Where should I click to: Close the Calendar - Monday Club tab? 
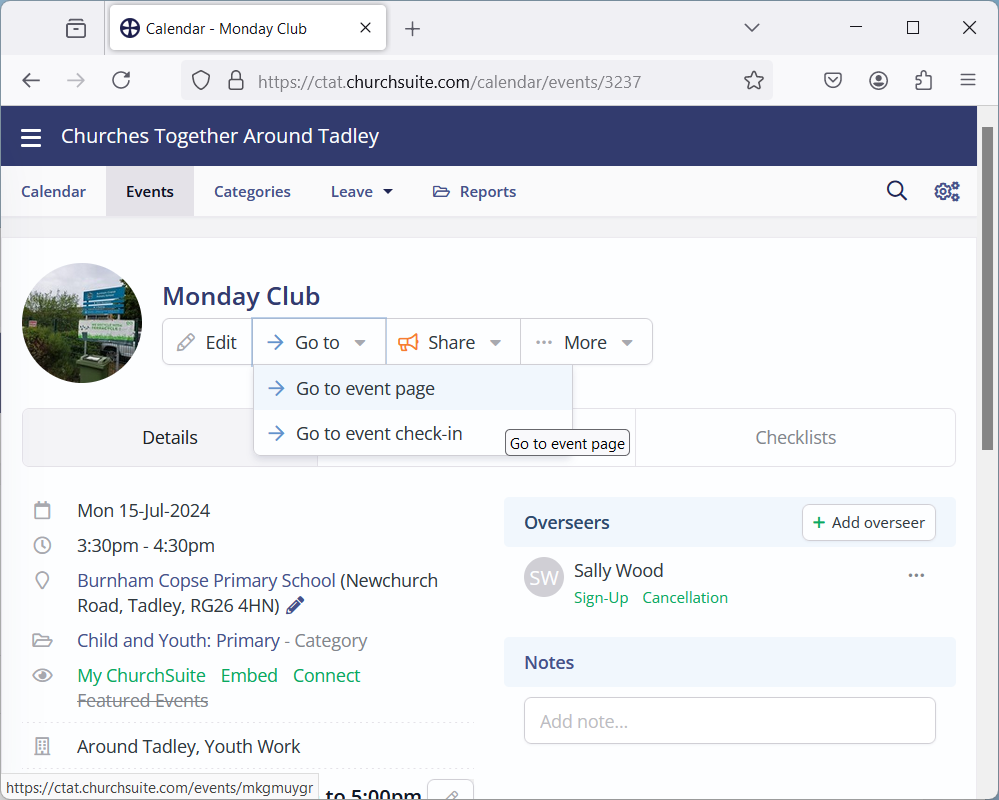point(365,27)
